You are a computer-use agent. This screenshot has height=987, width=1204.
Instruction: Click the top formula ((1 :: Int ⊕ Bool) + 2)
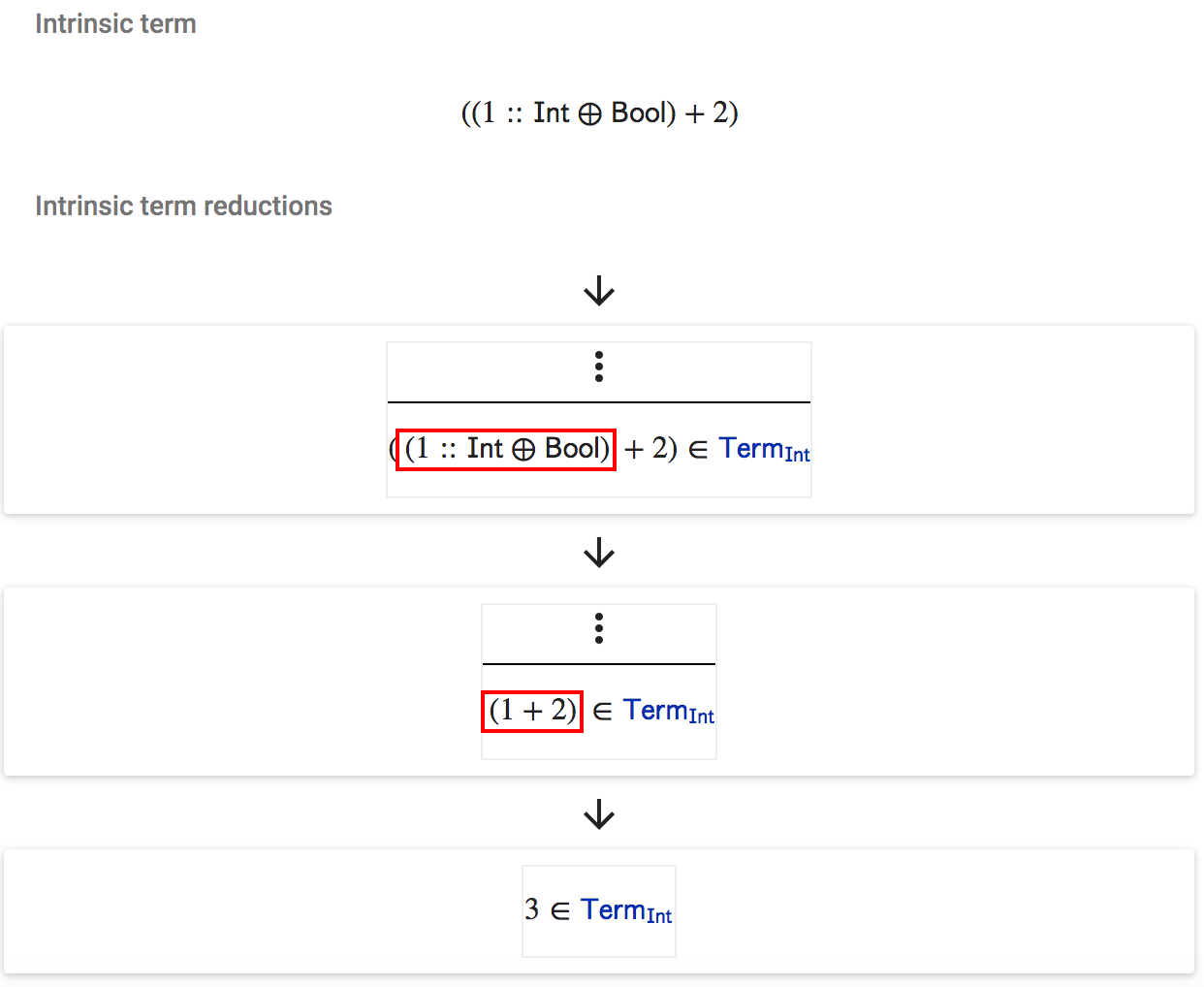pyautogui.click(x=599, y=112)
